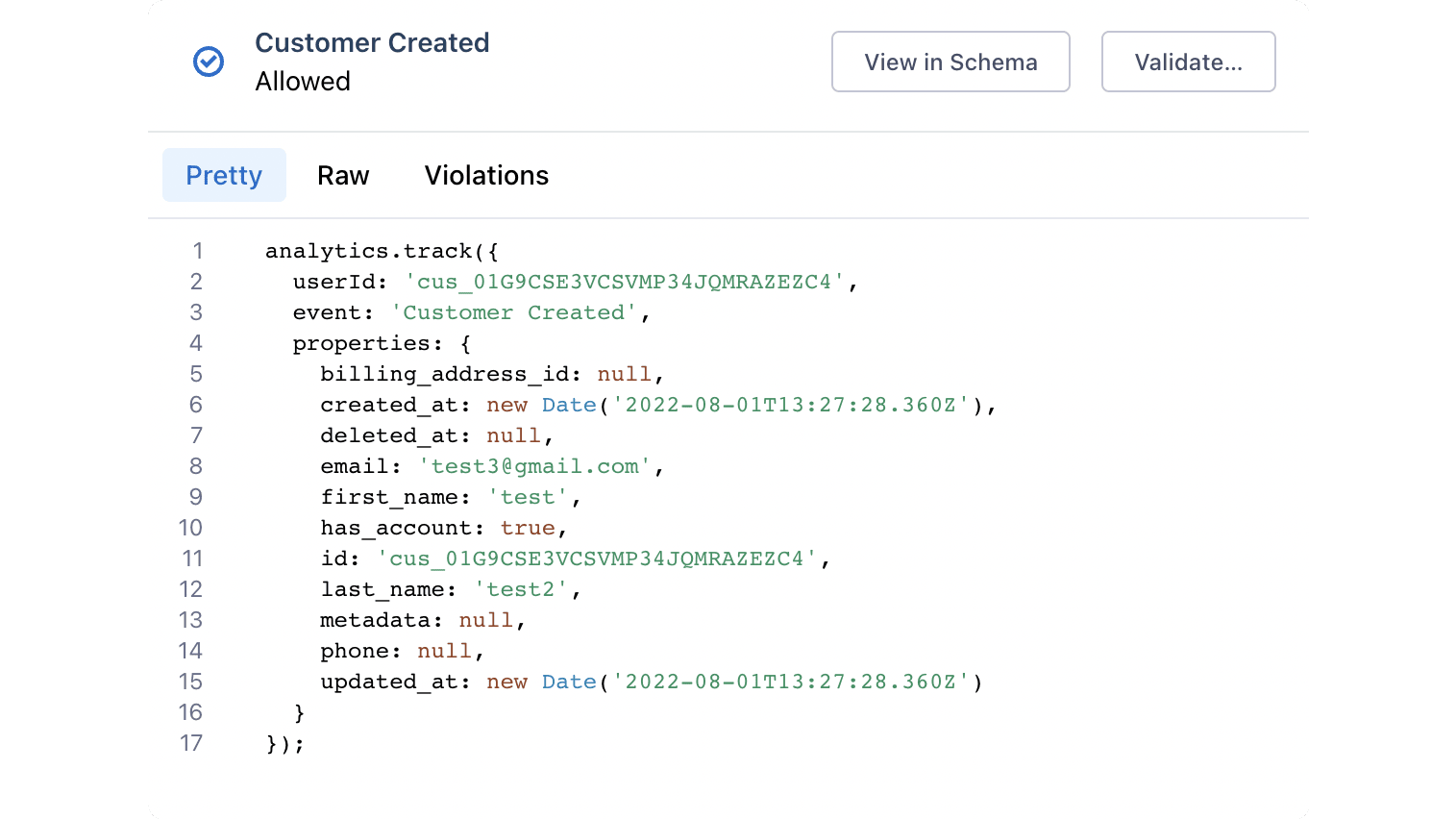Select the id value starting with 'cus_'
The image size is (1456, 819).
[x=599, y=558]
